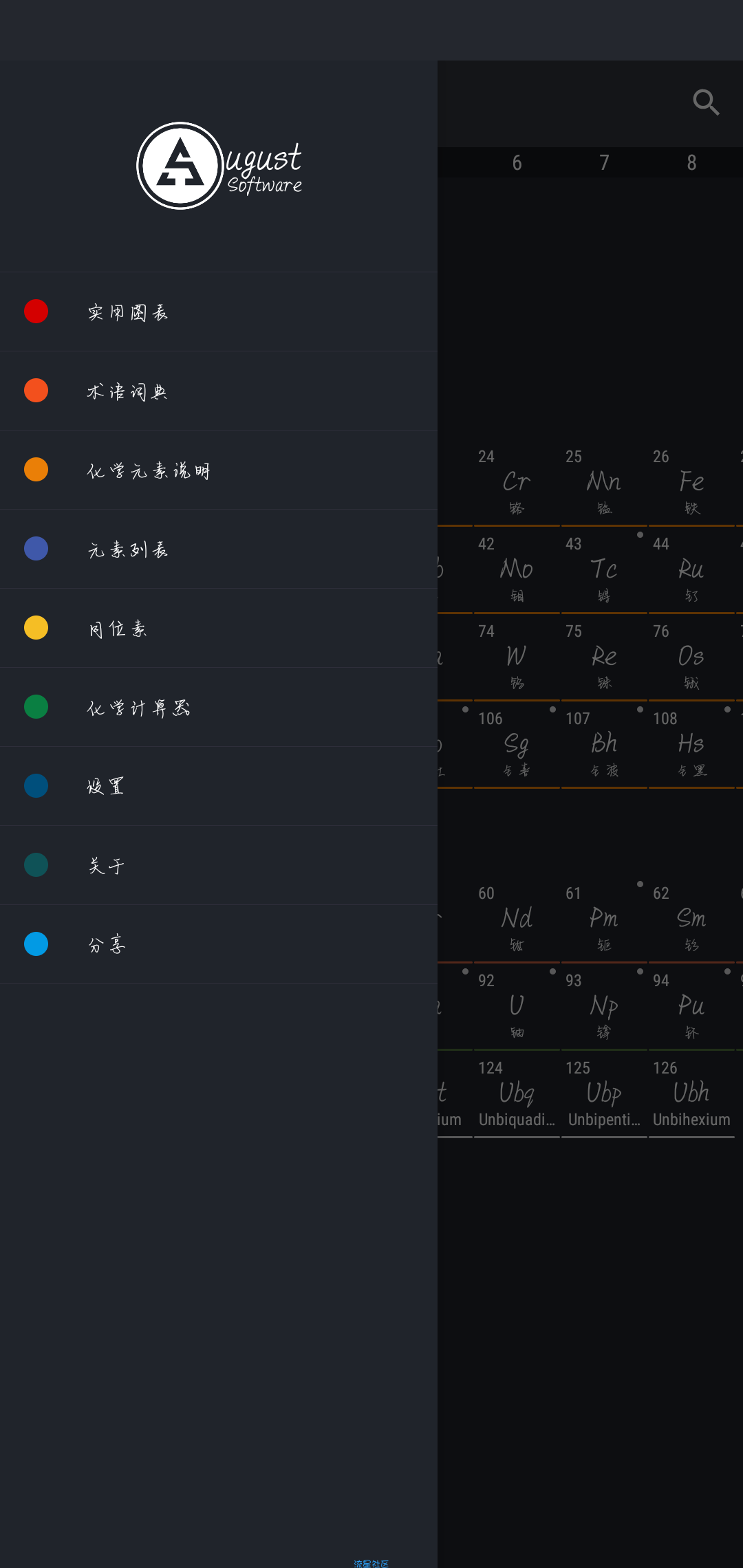
Task: Click the green dot beside 化学计算器
Action: [x=36, y=707]
